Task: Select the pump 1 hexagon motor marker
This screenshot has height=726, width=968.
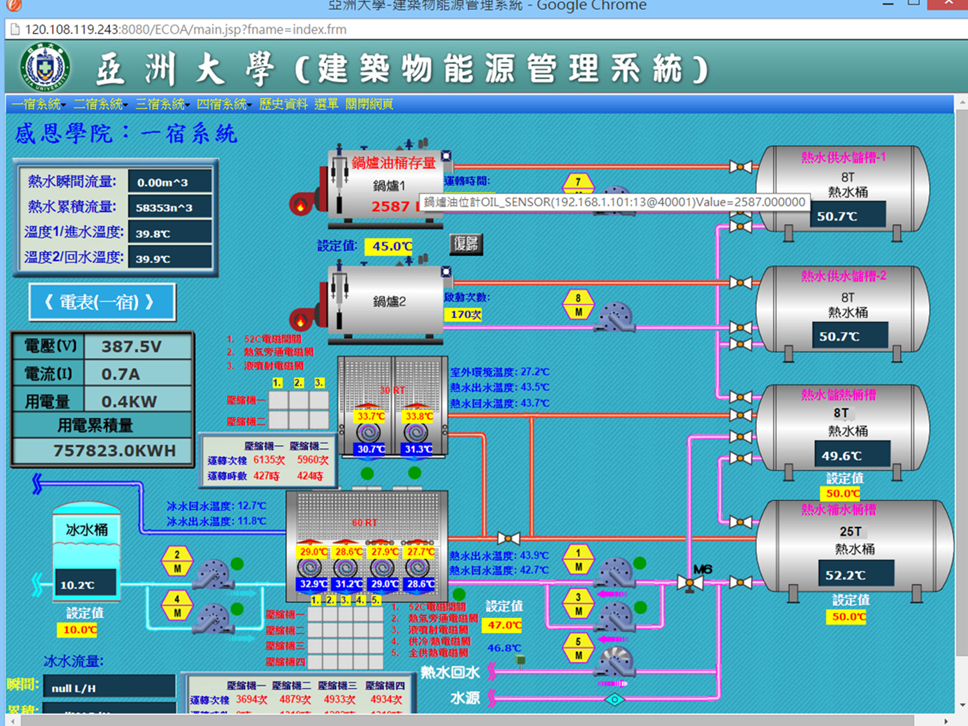Action: click(578, 559)
